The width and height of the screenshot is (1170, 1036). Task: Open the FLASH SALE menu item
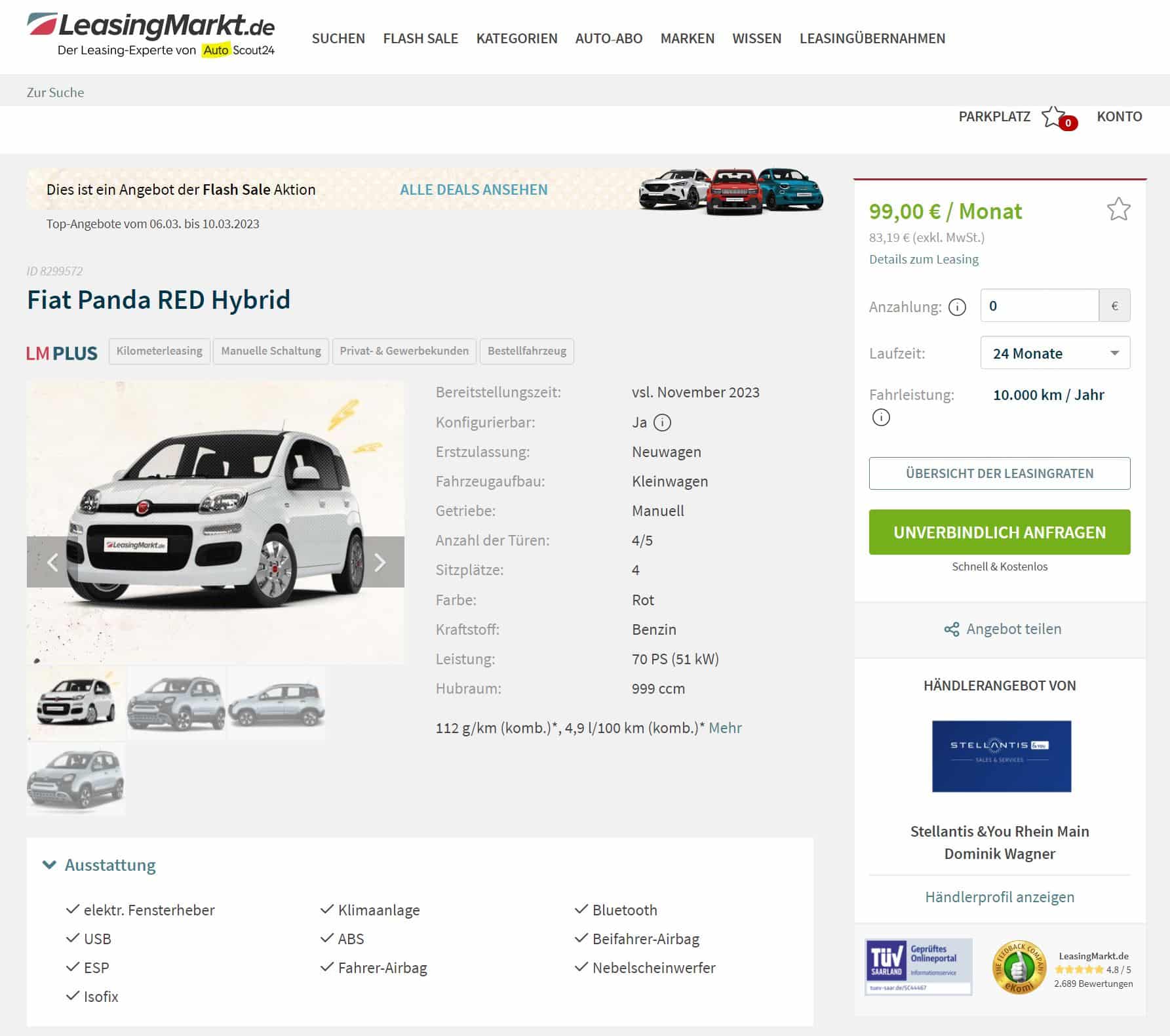coord(421,38)
